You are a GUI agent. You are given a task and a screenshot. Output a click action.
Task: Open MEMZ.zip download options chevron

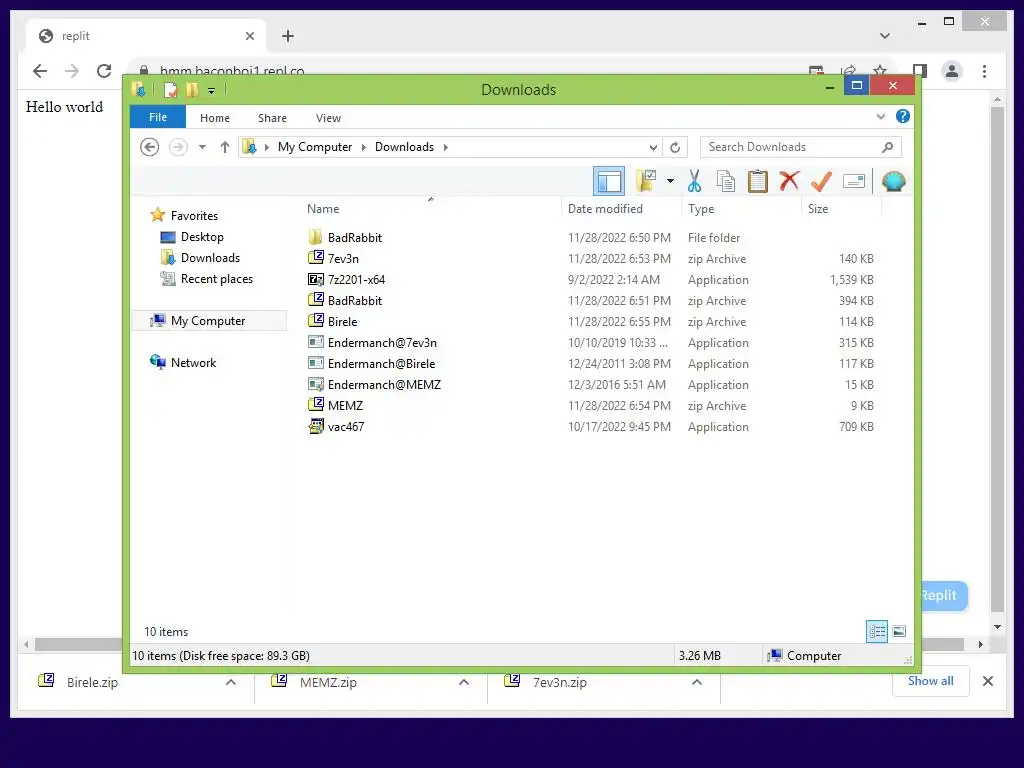point(464,682)
